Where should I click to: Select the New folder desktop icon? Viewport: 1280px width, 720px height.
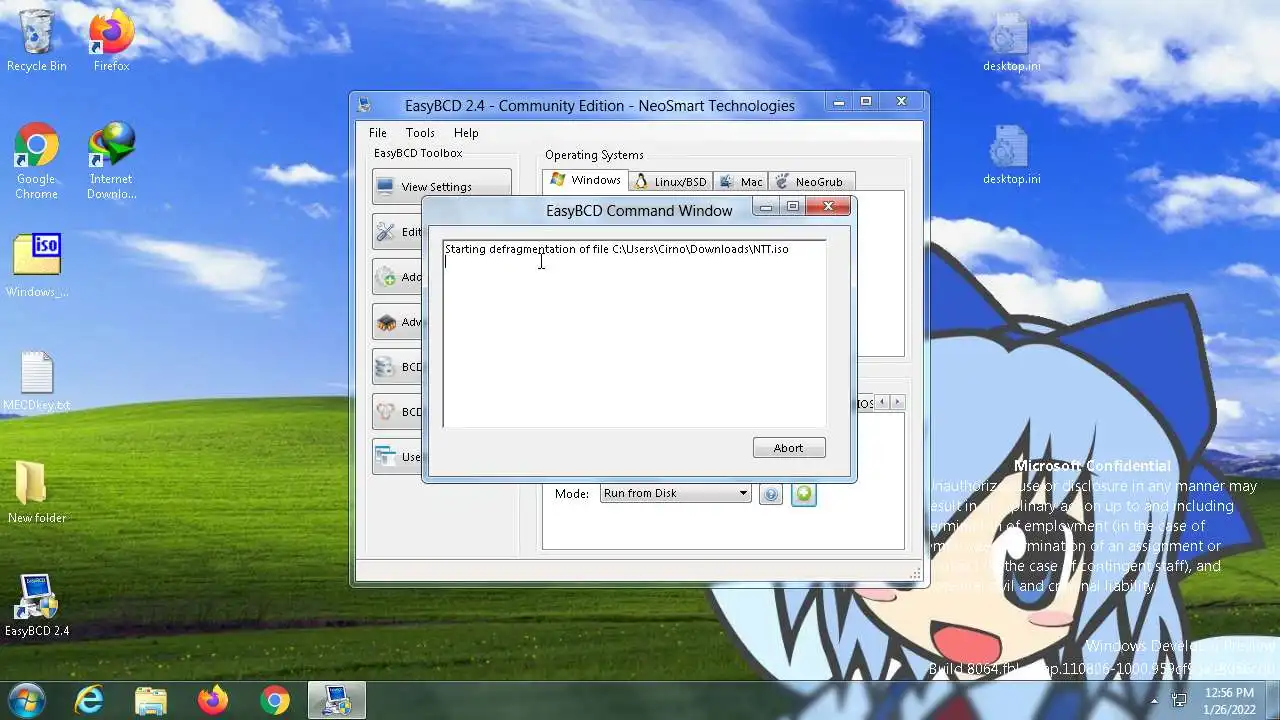37,492
